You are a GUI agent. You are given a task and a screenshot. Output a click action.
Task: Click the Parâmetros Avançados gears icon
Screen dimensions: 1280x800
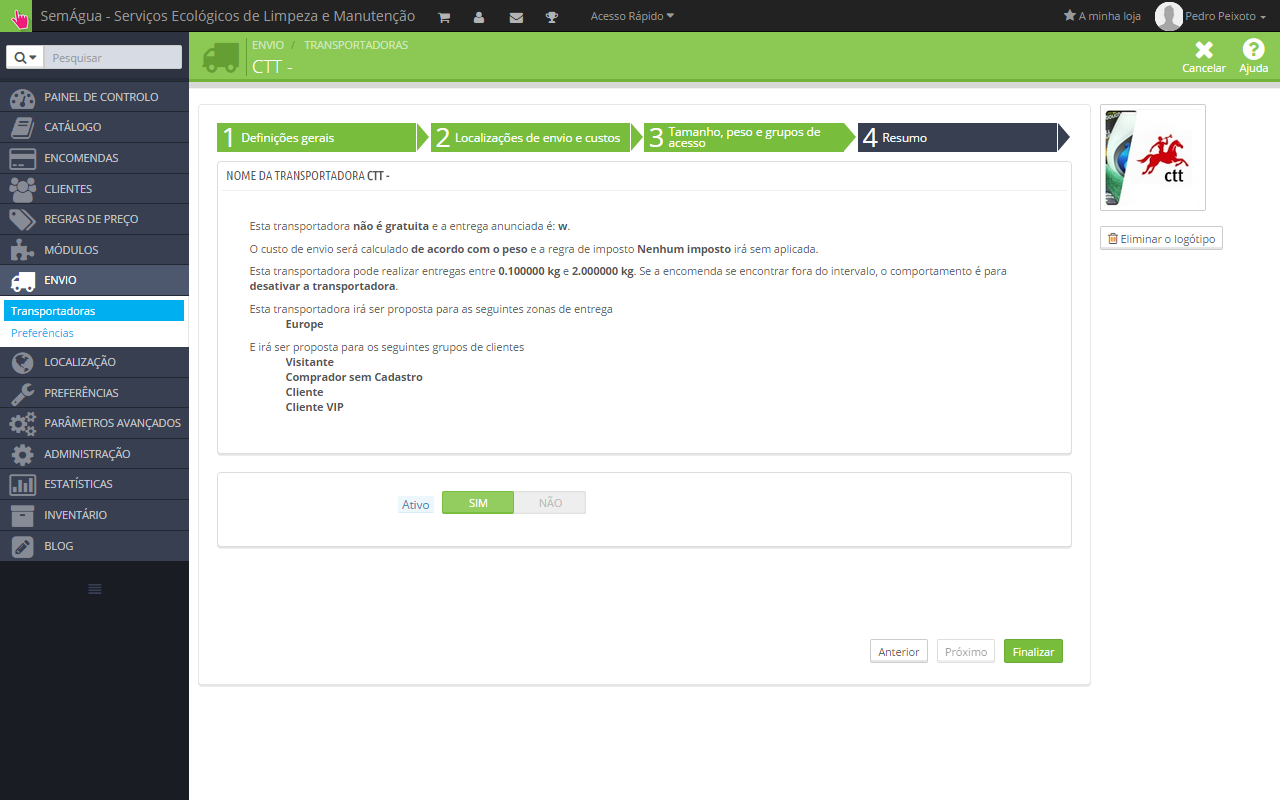coord(22,423)
